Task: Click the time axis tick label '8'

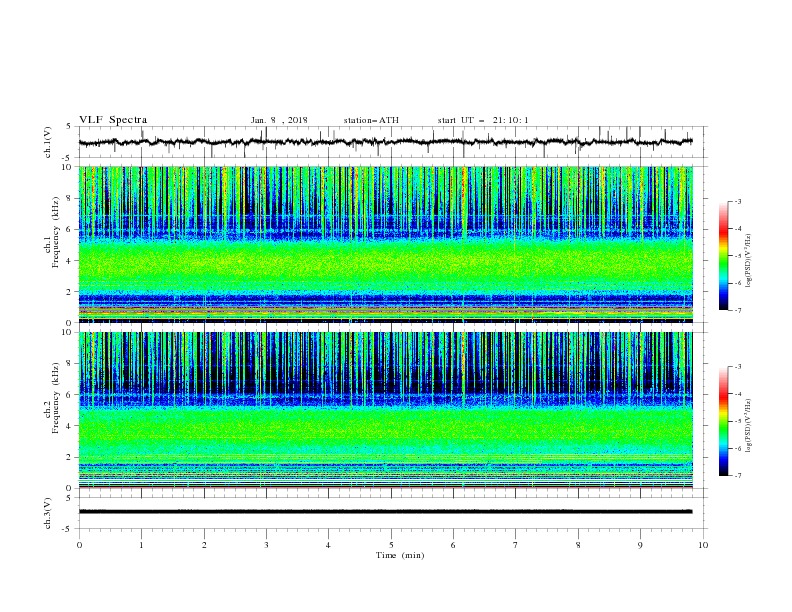Action: (578, 545)
